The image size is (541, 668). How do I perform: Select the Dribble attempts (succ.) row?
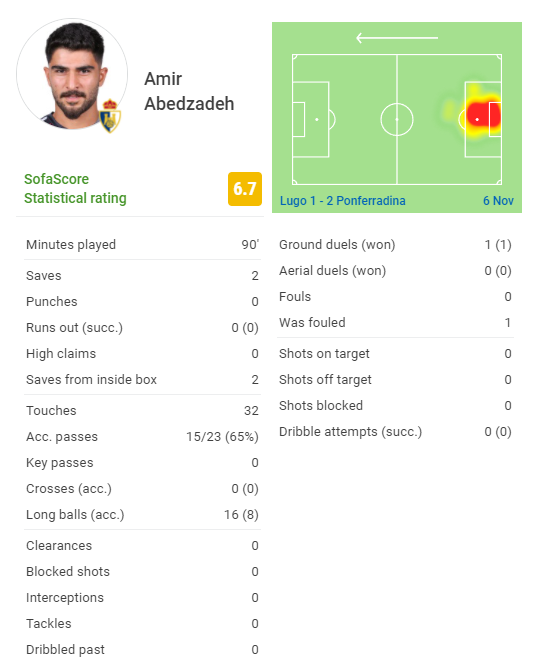point(395,432)
